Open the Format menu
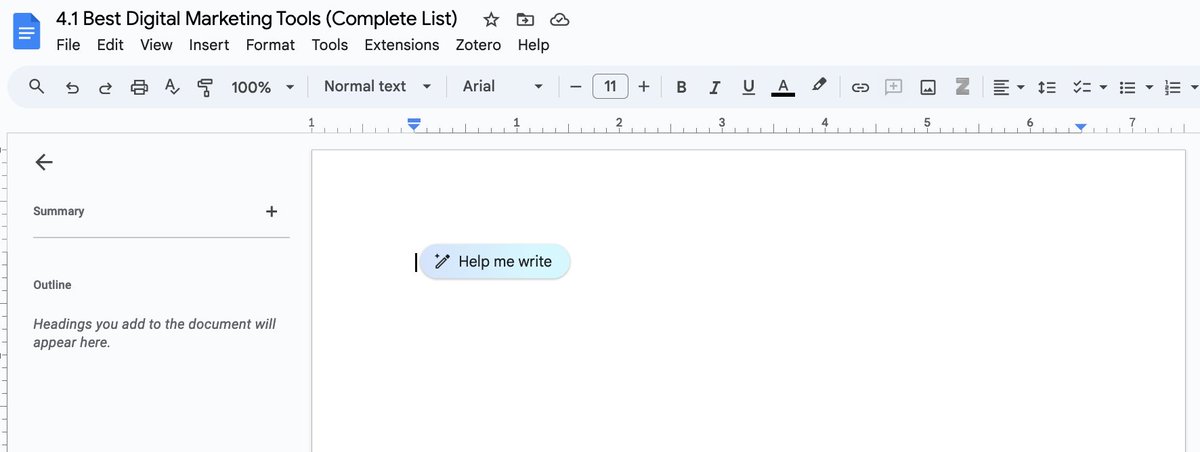The height and width of the screenshot is (452, 1200). (270, 45)
